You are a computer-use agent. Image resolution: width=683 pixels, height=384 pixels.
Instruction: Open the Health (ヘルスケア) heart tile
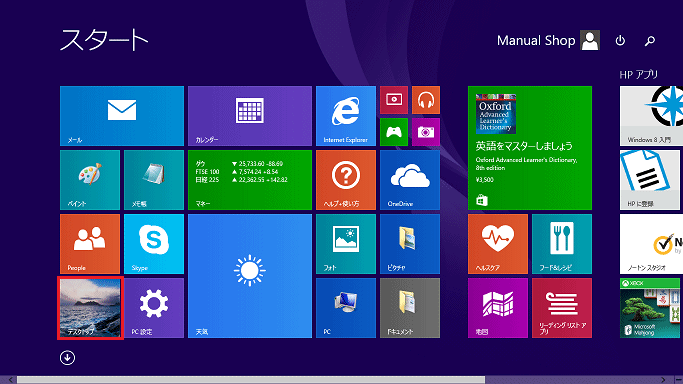tap(497, 244)
